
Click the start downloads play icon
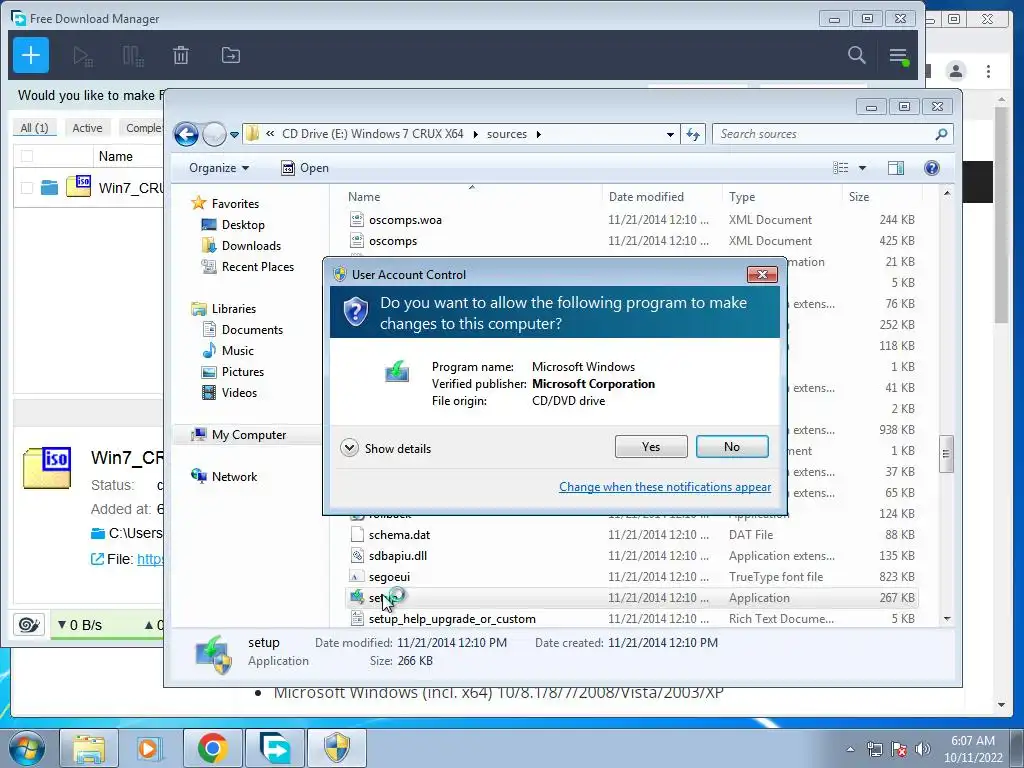point(82,56)
